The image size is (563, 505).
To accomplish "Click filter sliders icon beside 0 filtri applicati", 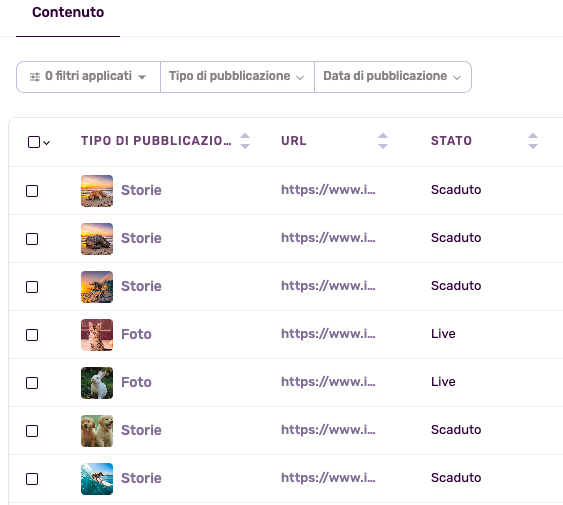I will (x=35, y=77).
